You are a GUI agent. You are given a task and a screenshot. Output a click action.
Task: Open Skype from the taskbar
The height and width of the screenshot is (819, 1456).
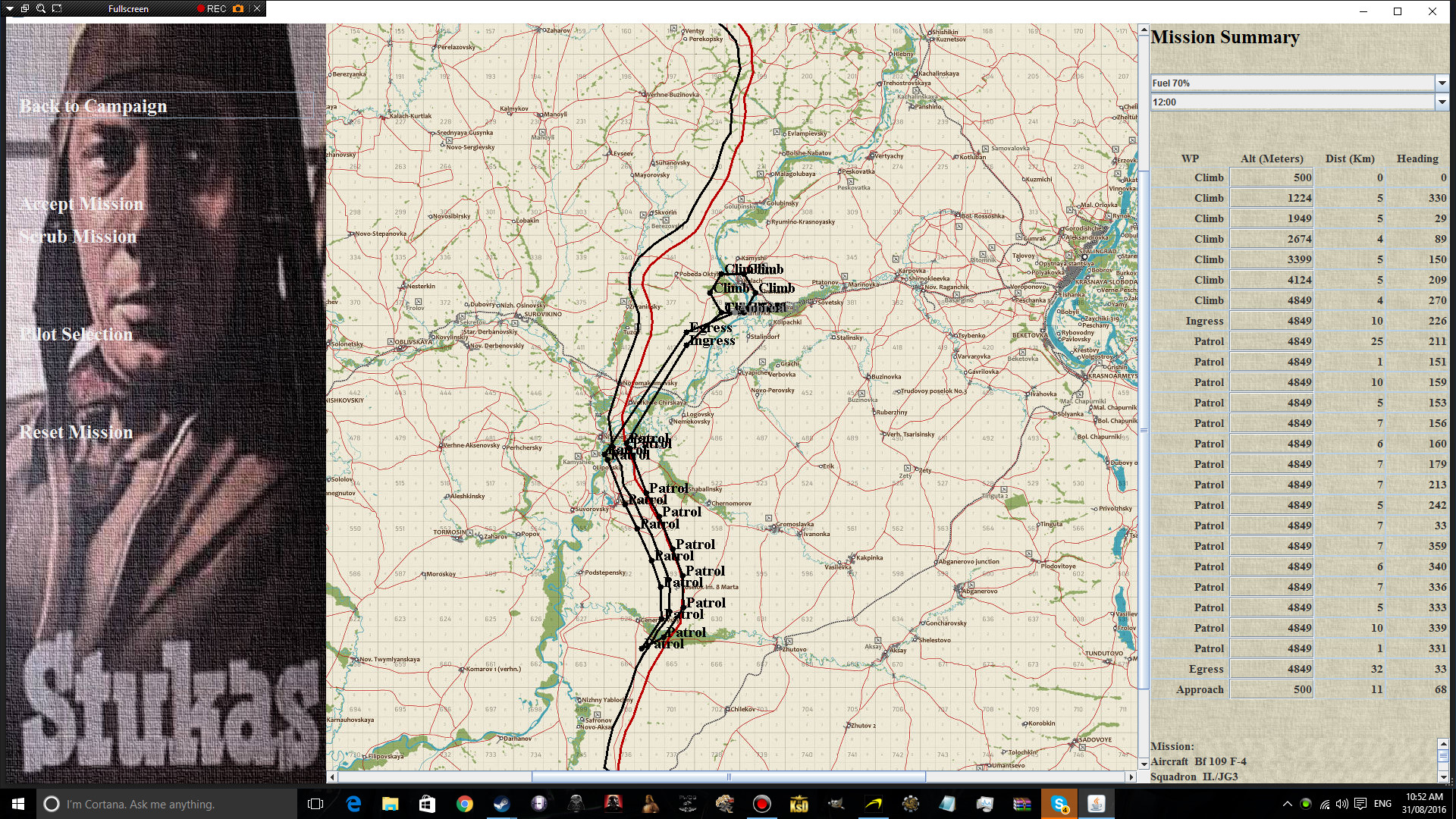tap(1059, 804)
